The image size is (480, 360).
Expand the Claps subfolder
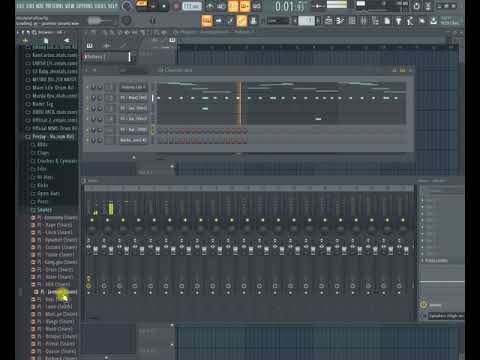click(43, 153)
